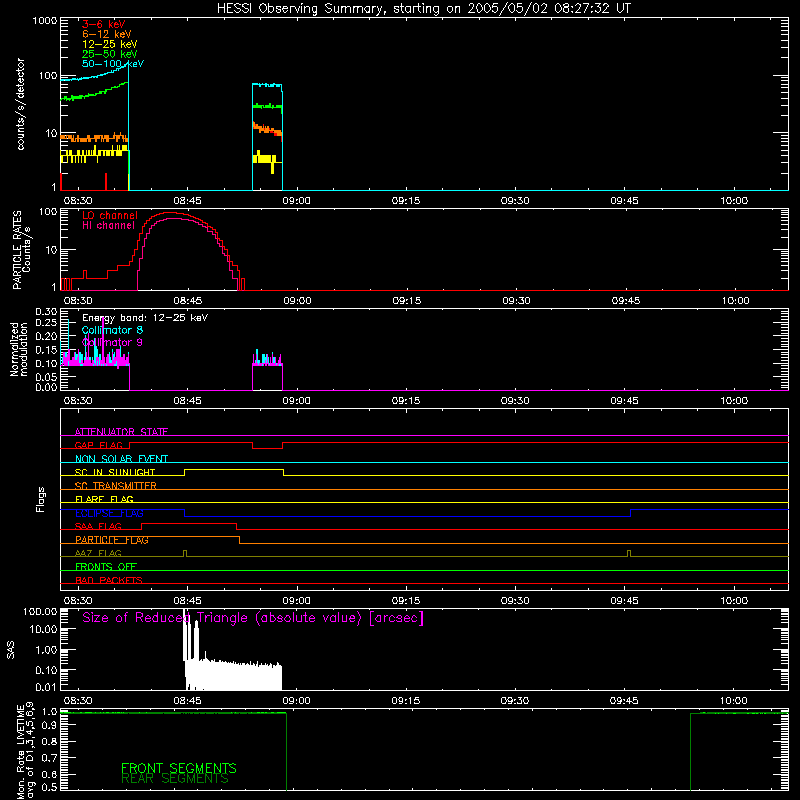Click the GAP_FLAG label
Image resolution: width=800 pixels, height=800 pixels.
(98, 445)
